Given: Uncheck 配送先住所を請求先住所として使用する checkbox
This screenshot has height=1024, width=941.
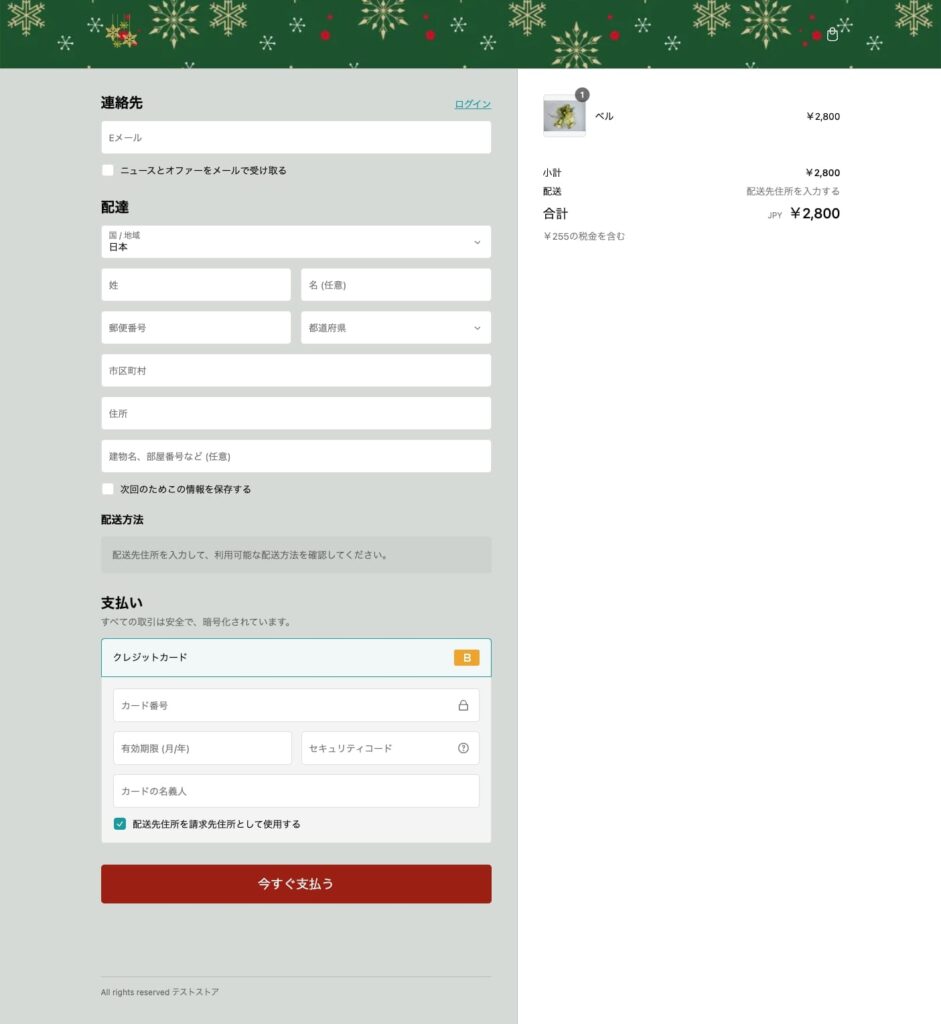Looking at the screenshot, I should point(120,824).
